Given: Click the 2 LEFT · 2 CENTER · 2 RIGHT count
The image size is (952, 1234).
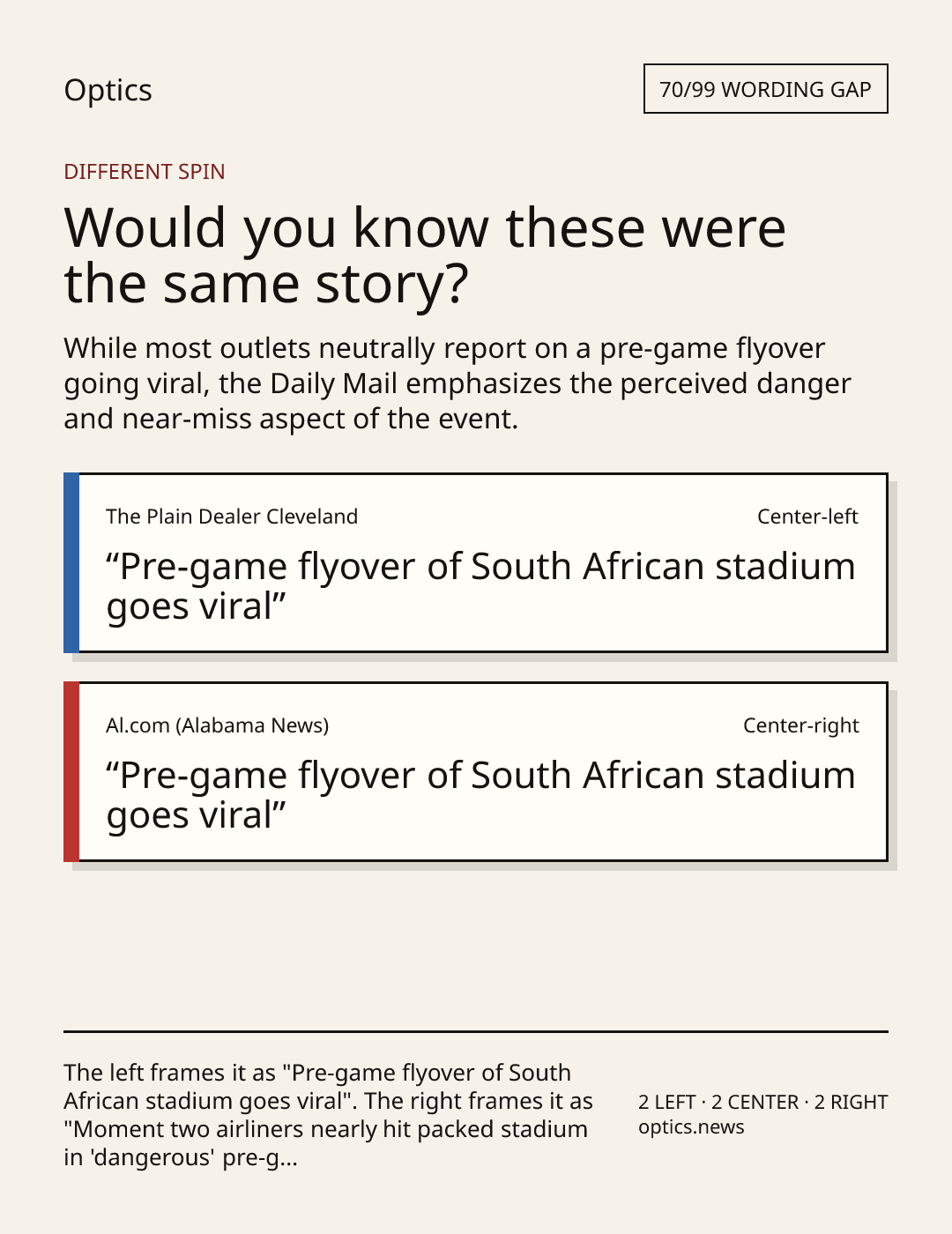Looking at the screenshot, I should pyautogui.click(x=763, y=1102).
